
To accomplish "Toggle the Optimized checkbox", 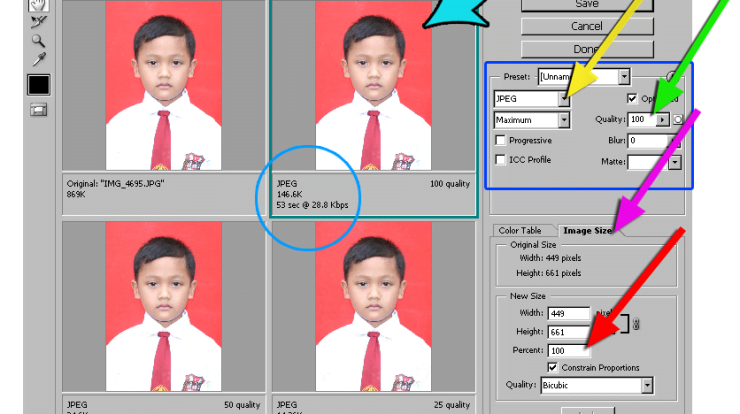I will (632, 98).
